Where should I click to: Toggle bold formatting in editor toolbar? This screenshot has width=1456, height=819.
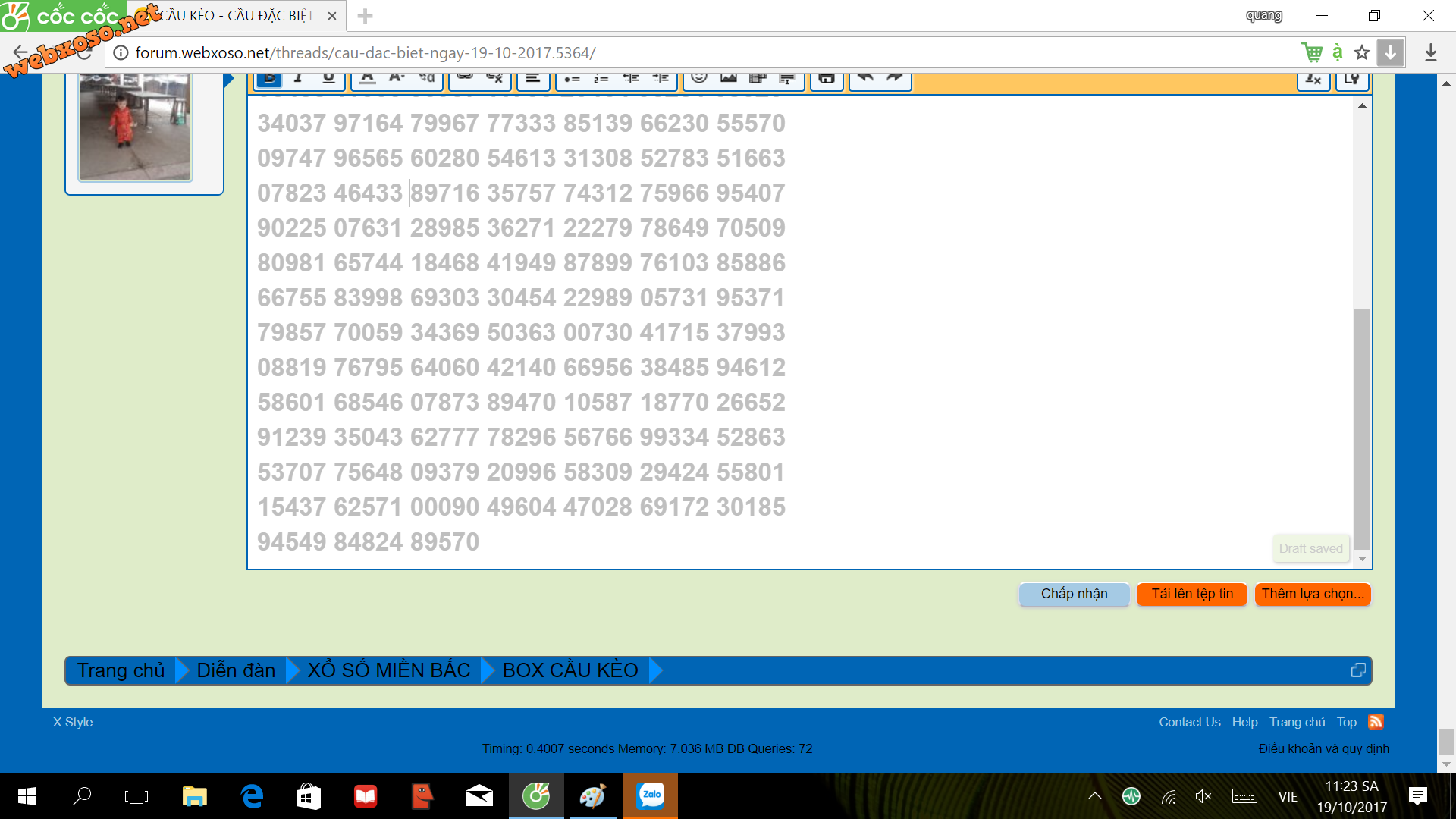point(269,78)
